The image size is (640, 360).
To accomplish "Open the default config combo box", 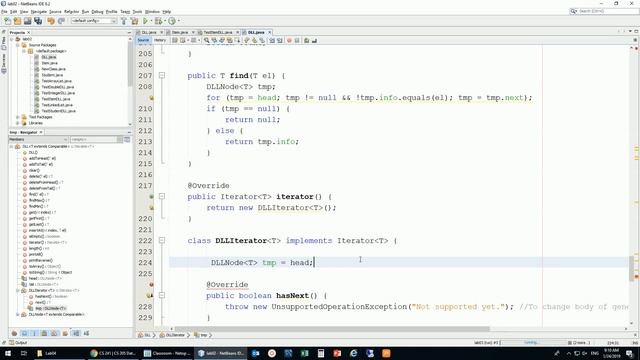I will 94,21.
